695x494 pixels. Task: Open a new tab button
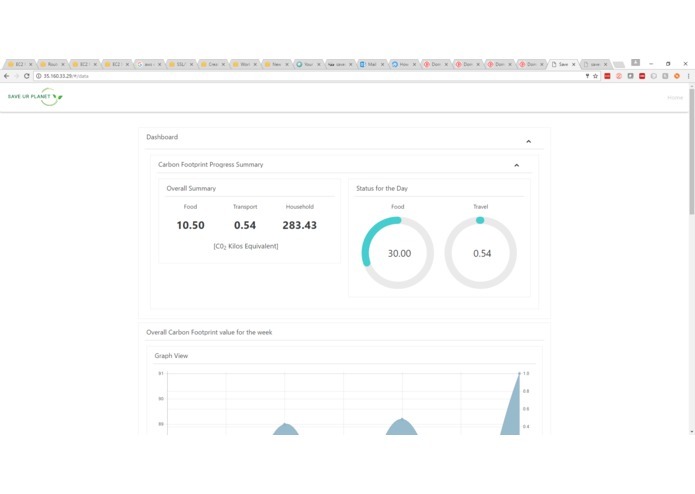point(619,65)
